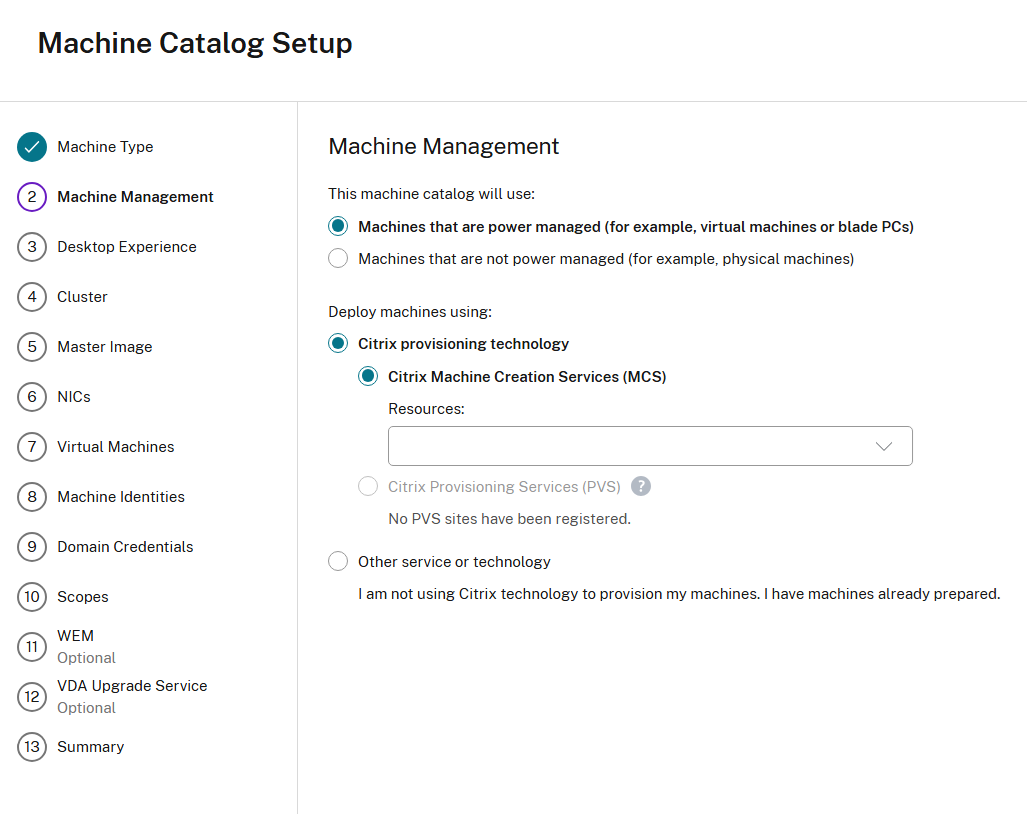Open the optional WEM step
This screenshot has height=814, width=1027.
click(75, 636)
